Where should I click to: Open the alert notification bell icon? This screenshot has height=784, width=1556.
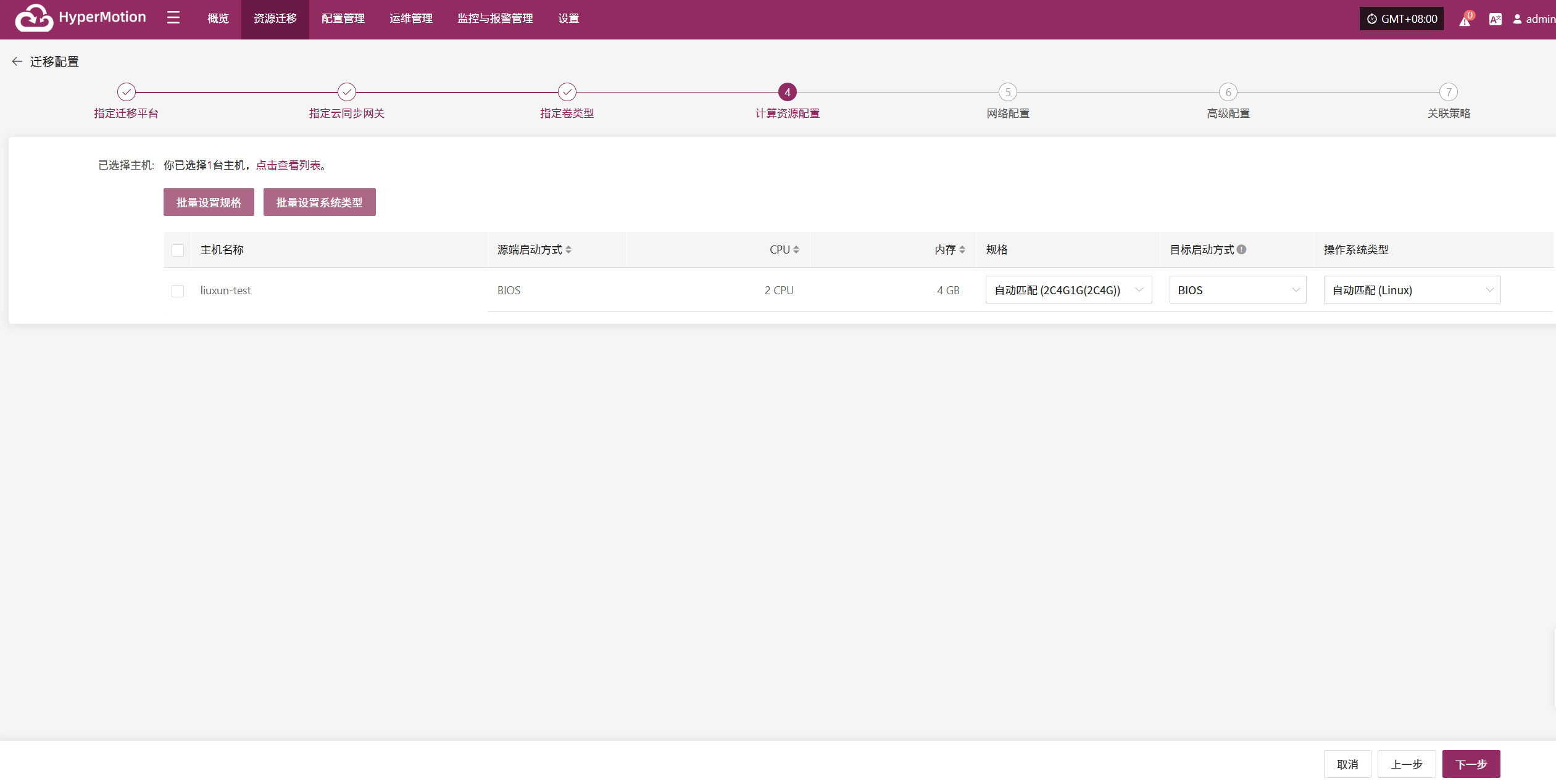click(x=1465, y=19)
